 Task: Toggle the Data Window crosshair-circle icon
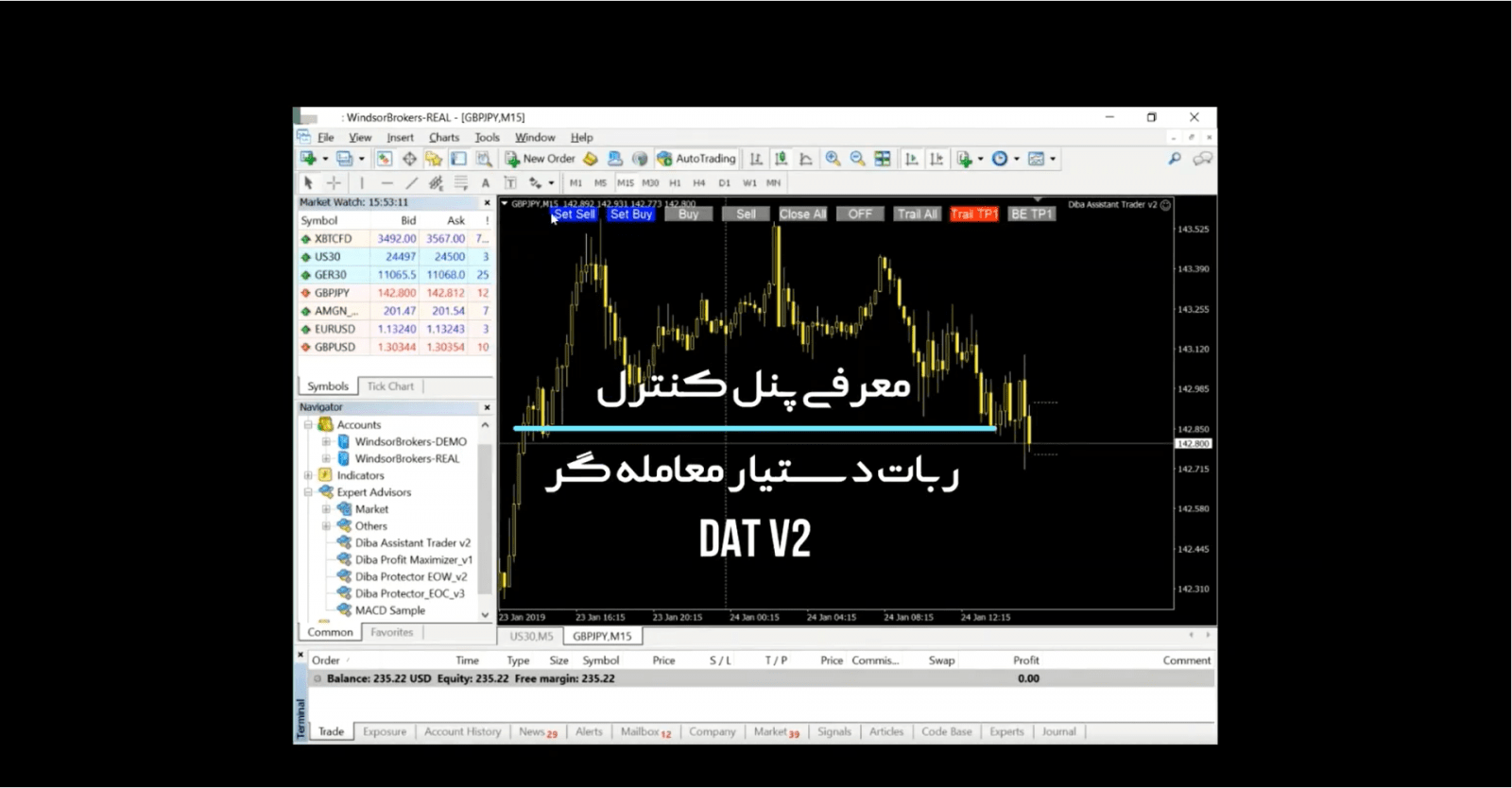(x=409, y=159)
